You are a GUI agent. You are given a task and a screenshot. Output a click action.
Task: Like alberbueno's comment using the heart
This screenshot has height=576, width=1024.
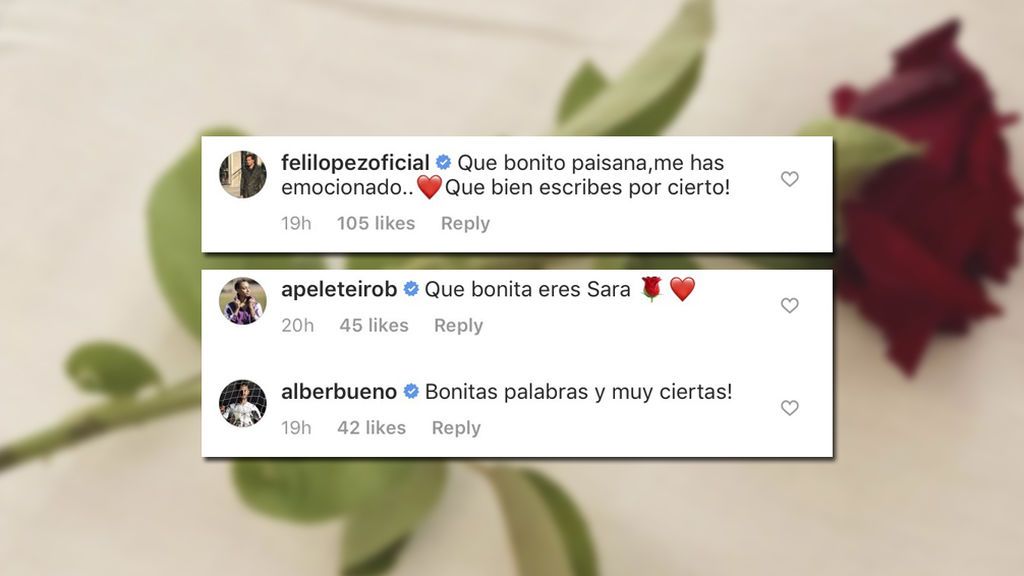click(790, 408)
